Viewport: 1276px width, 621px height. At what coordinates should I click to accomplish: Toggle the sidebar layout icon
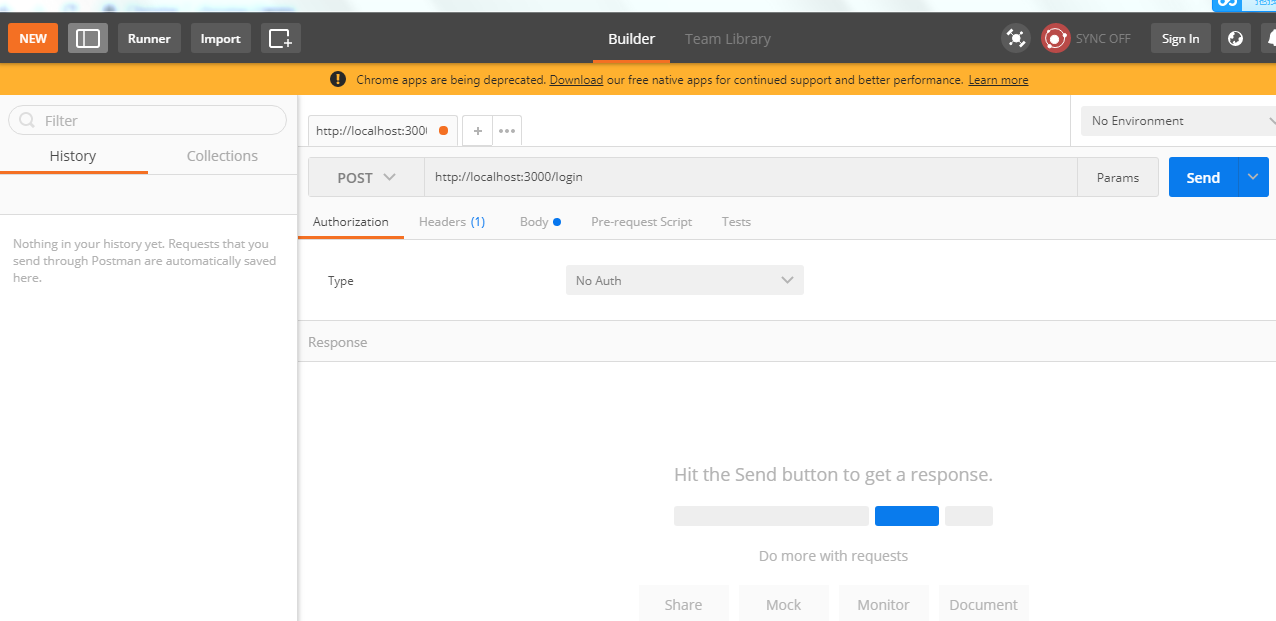point(88,38)
